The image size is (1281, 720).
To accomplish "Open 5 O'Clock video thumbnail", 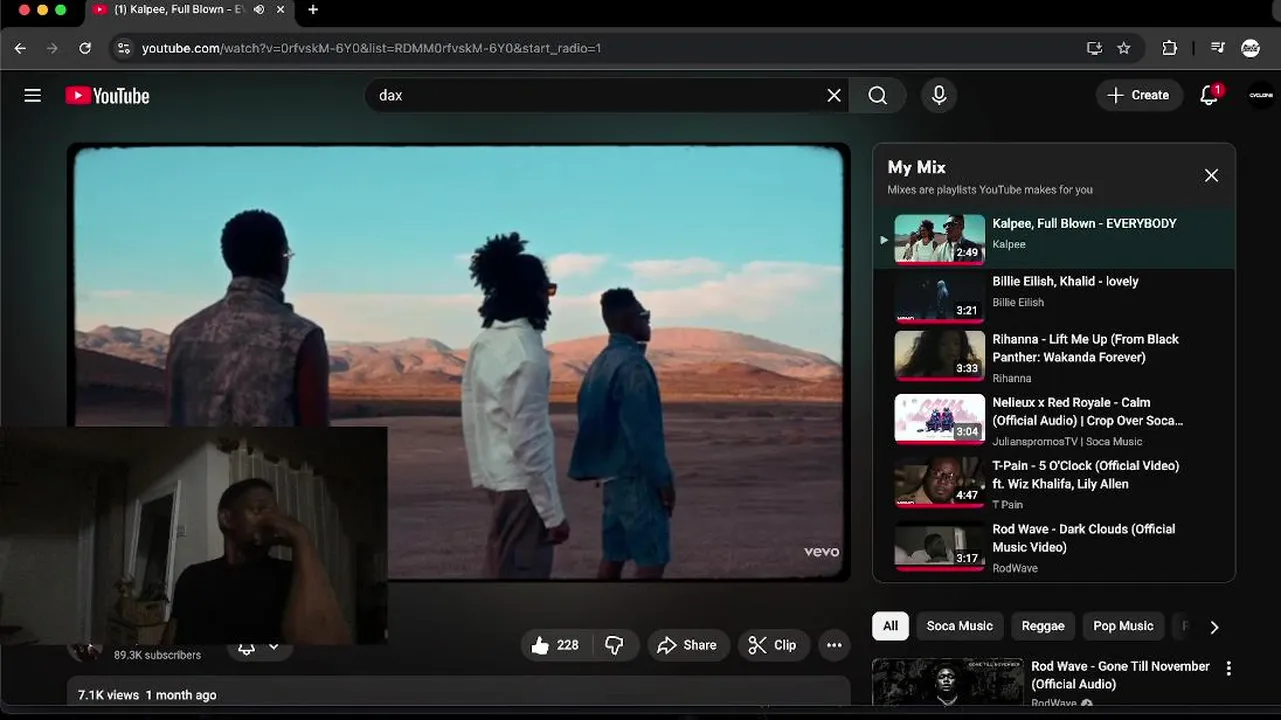I will coord(939,482).
